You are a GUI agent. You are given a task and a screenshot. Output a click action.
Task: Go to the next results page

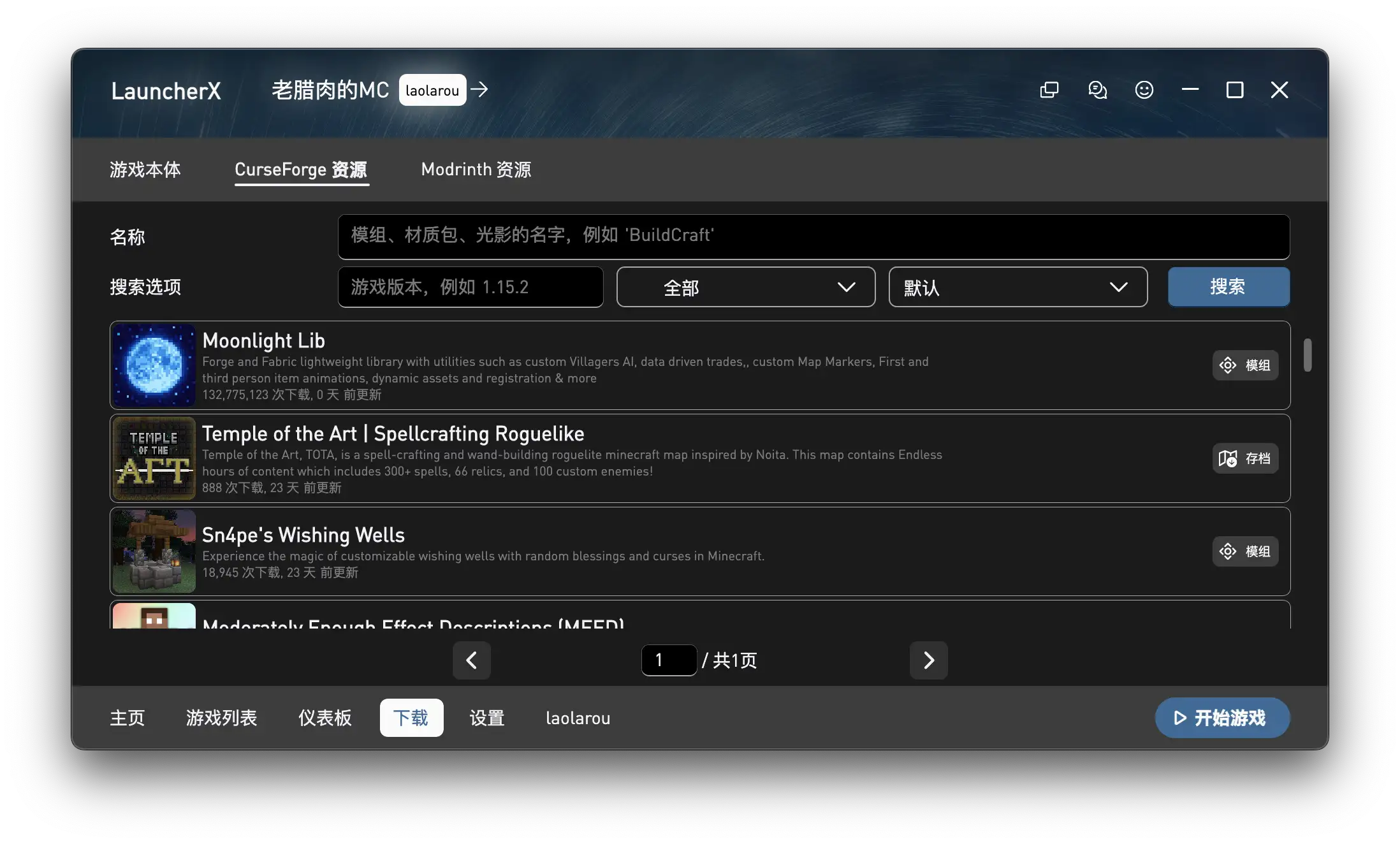[929, 660]
